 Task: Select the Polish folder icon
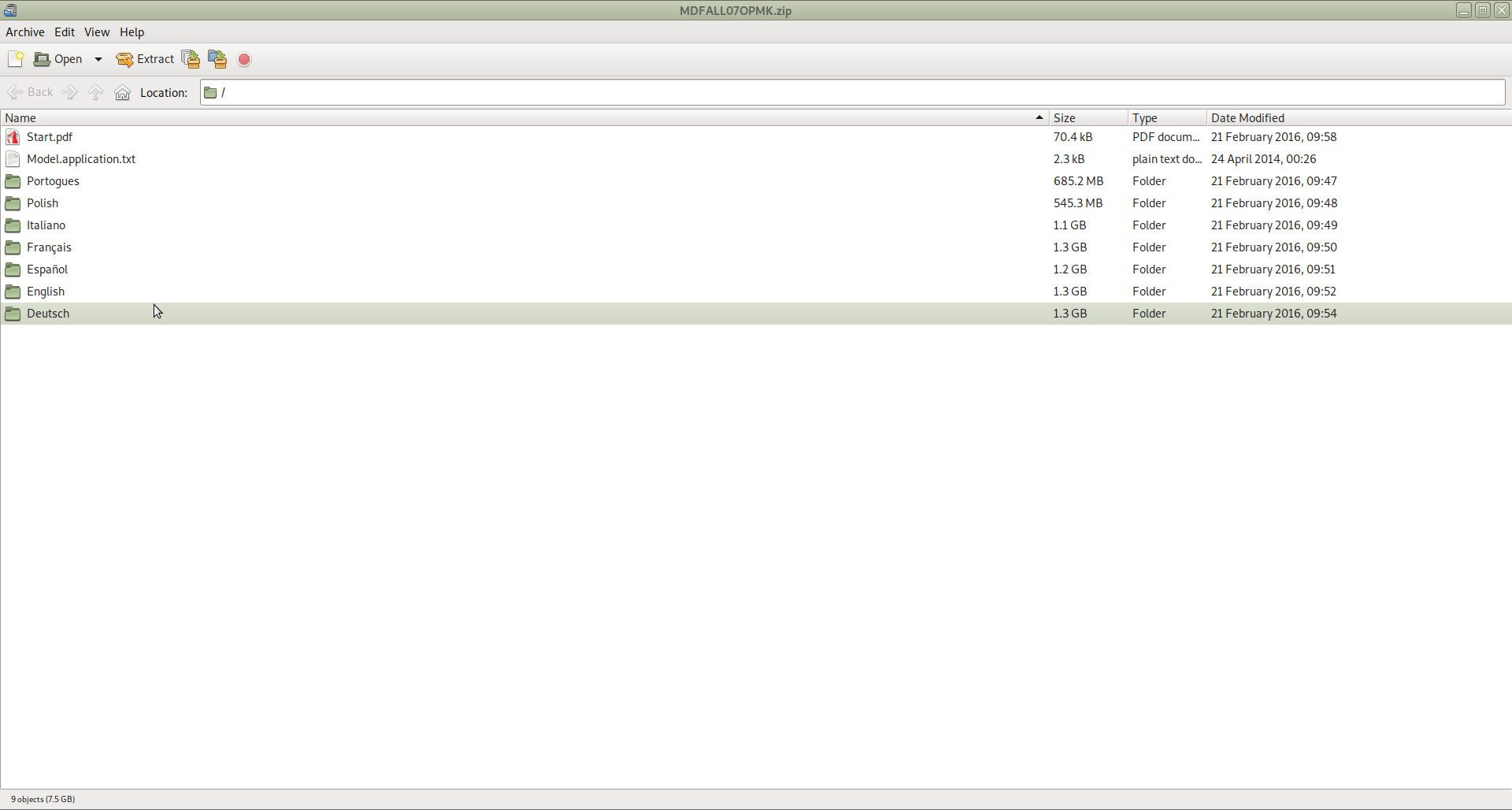13,203
